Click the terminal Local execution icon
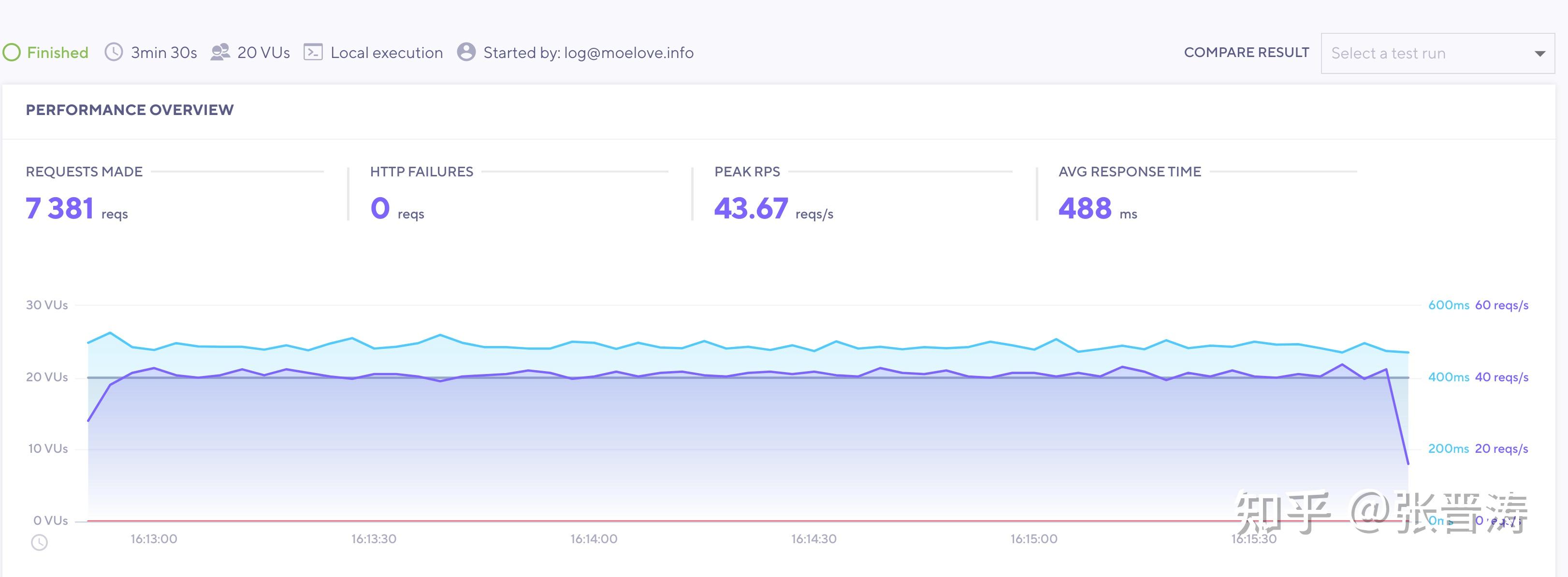Viewport: 1568px width, 577px height. click(x=313, y=52)
